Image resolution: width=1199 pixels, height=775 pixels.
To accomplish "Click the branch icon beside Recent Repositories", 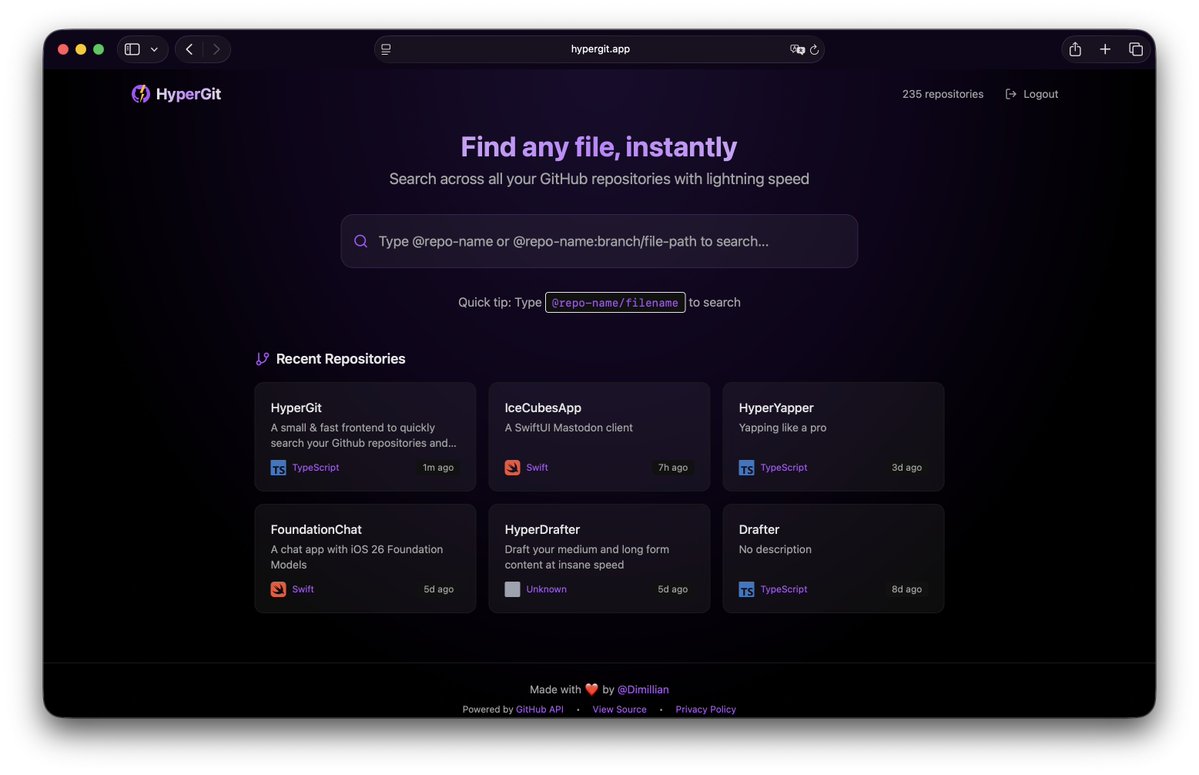I will click(x=262, y=358).
